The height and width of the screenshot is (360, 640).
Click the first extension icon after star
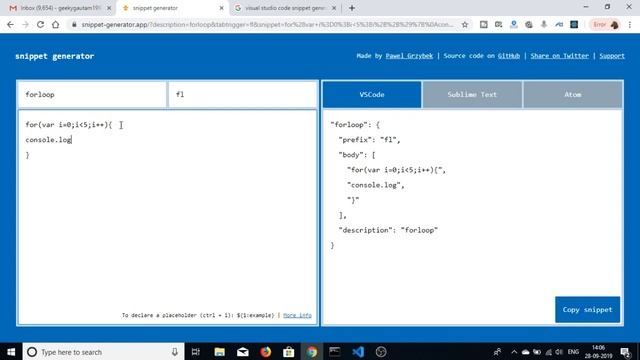tap(484, 24)
